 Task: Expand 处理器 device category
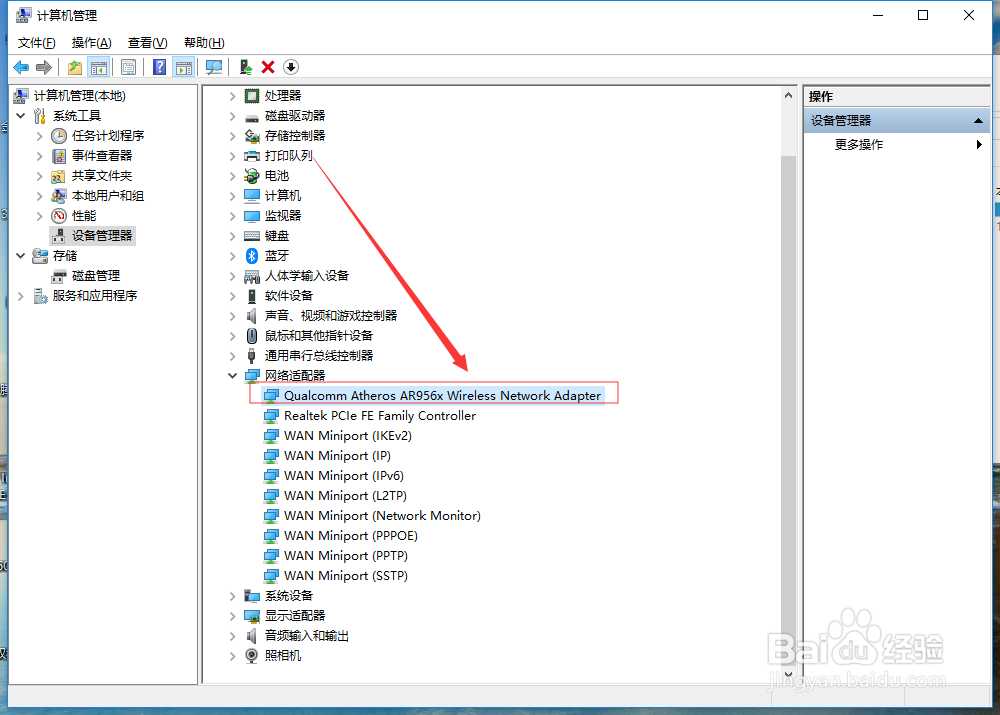pyautogui.click(x=233, y=96)
